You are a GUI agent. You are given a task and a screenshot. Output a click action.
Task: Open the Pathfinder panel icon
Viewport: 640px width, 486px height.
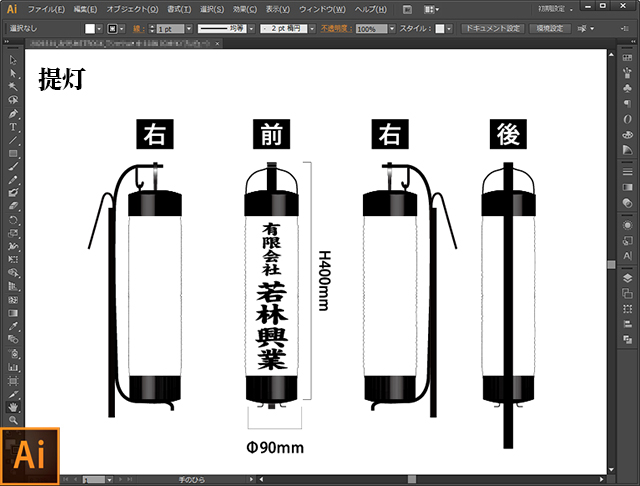627,340
